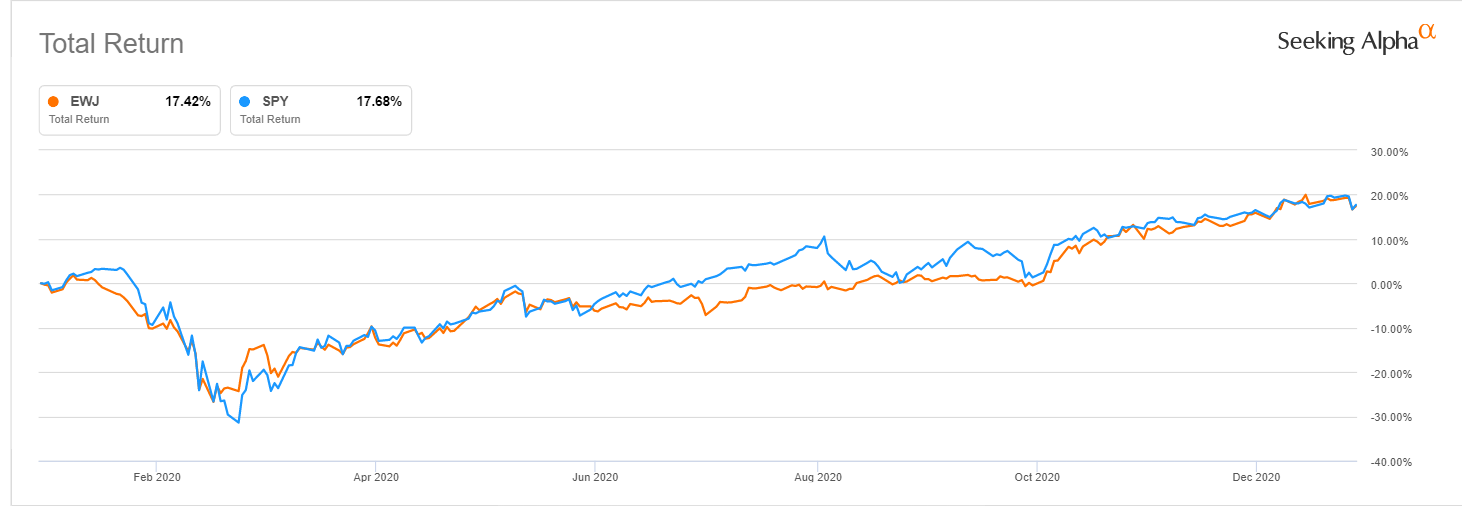
Task: Click the Oct 2020 axis label
Action: [1038, 477]
